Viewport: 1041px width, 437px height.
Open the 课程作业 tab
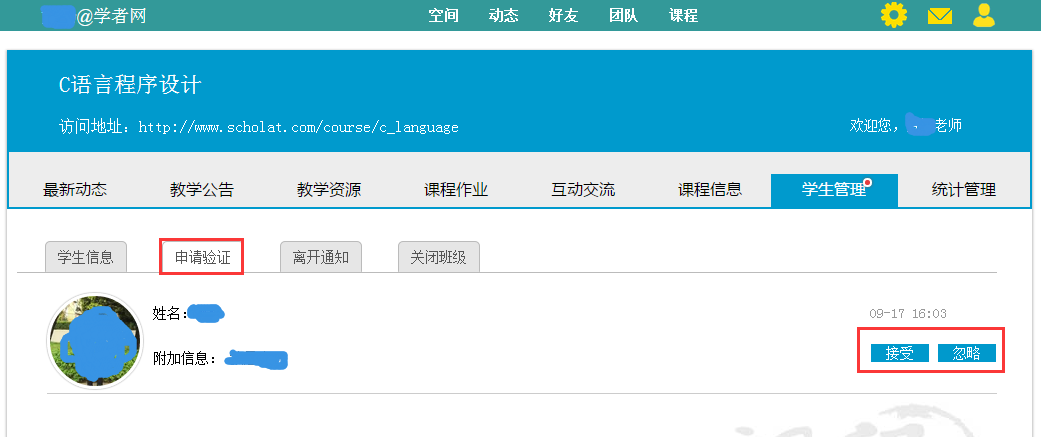tap(456, 190)
